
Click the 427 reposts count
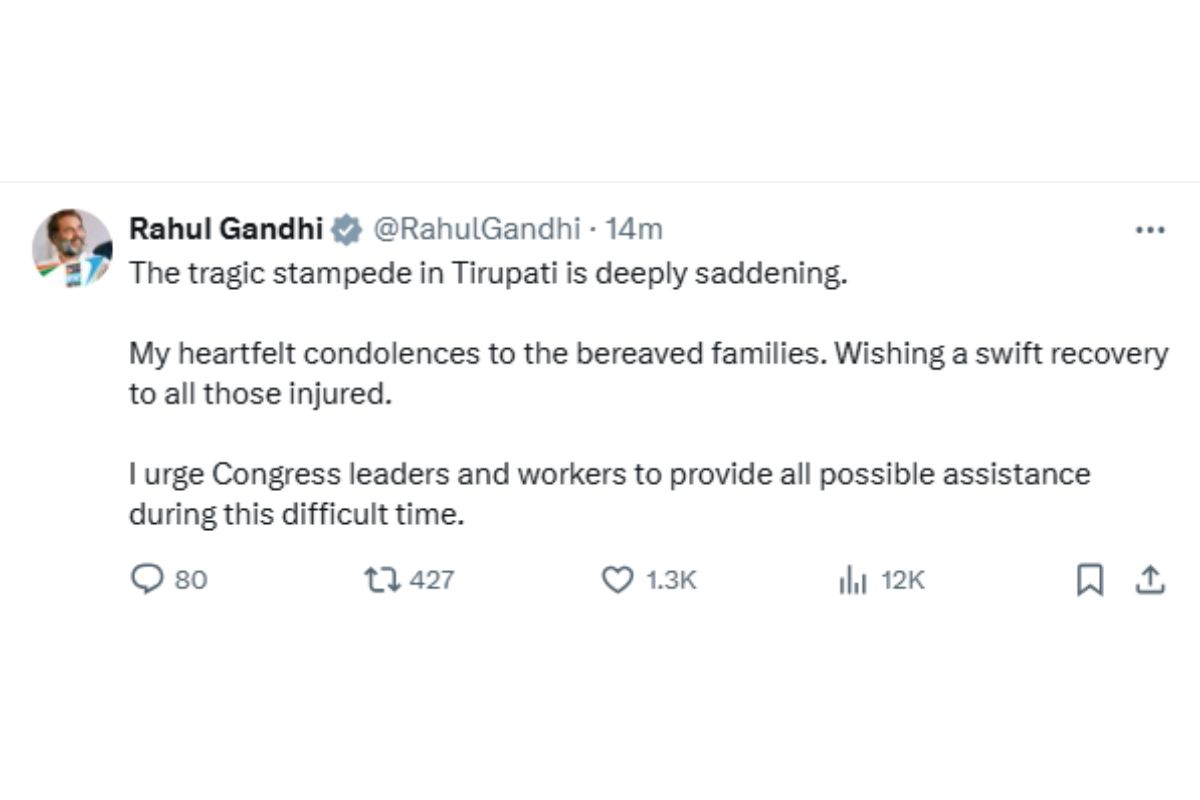coord(431,580)
